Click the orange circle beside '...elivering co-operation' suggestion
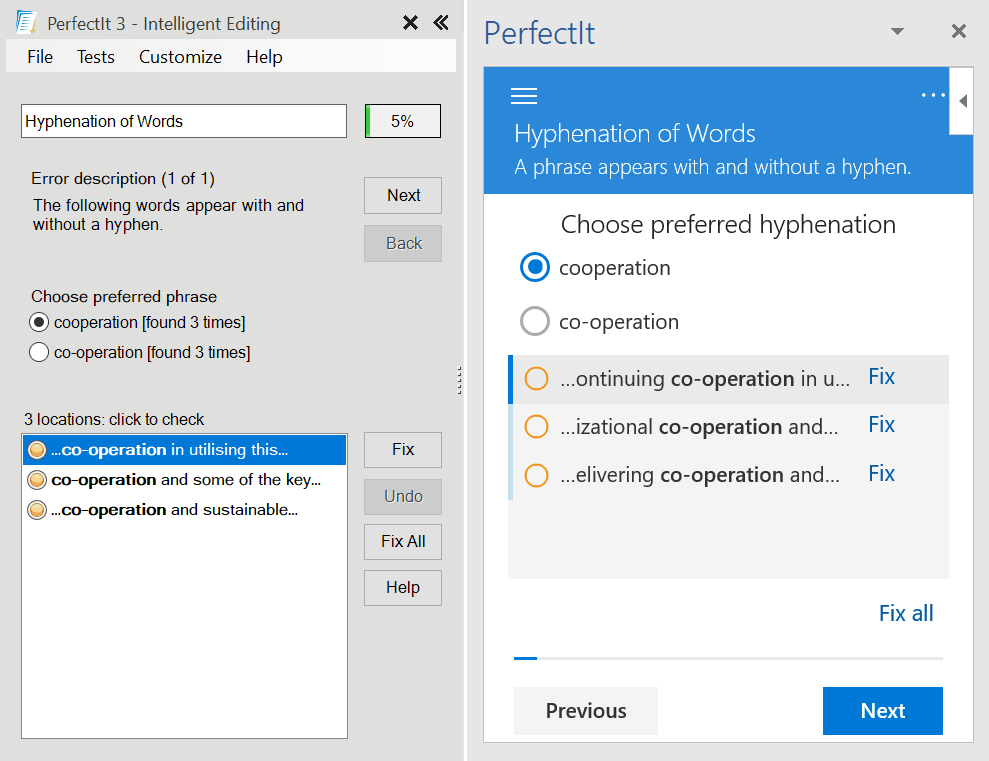Screen dimensions: 989x761 tap(536, 475)
